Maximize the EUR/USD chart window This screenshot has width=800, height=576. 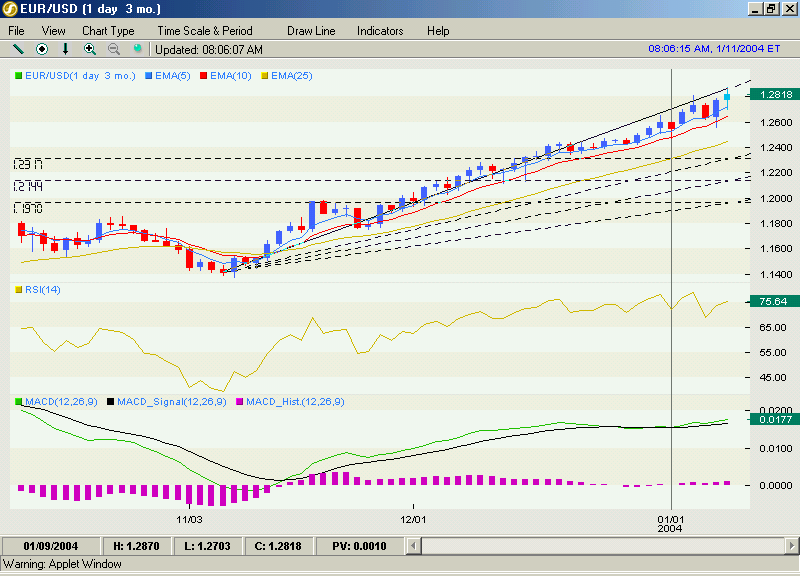click(x=770, y=9)
